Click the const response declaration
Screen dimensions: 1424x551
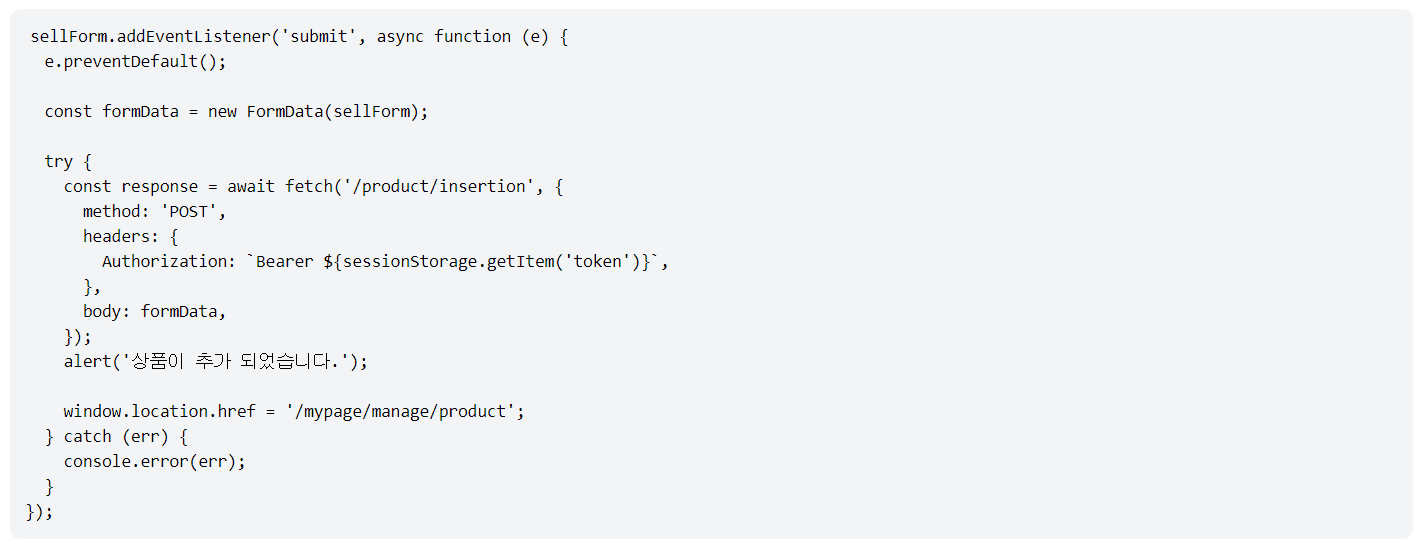(x=131, y=187)
